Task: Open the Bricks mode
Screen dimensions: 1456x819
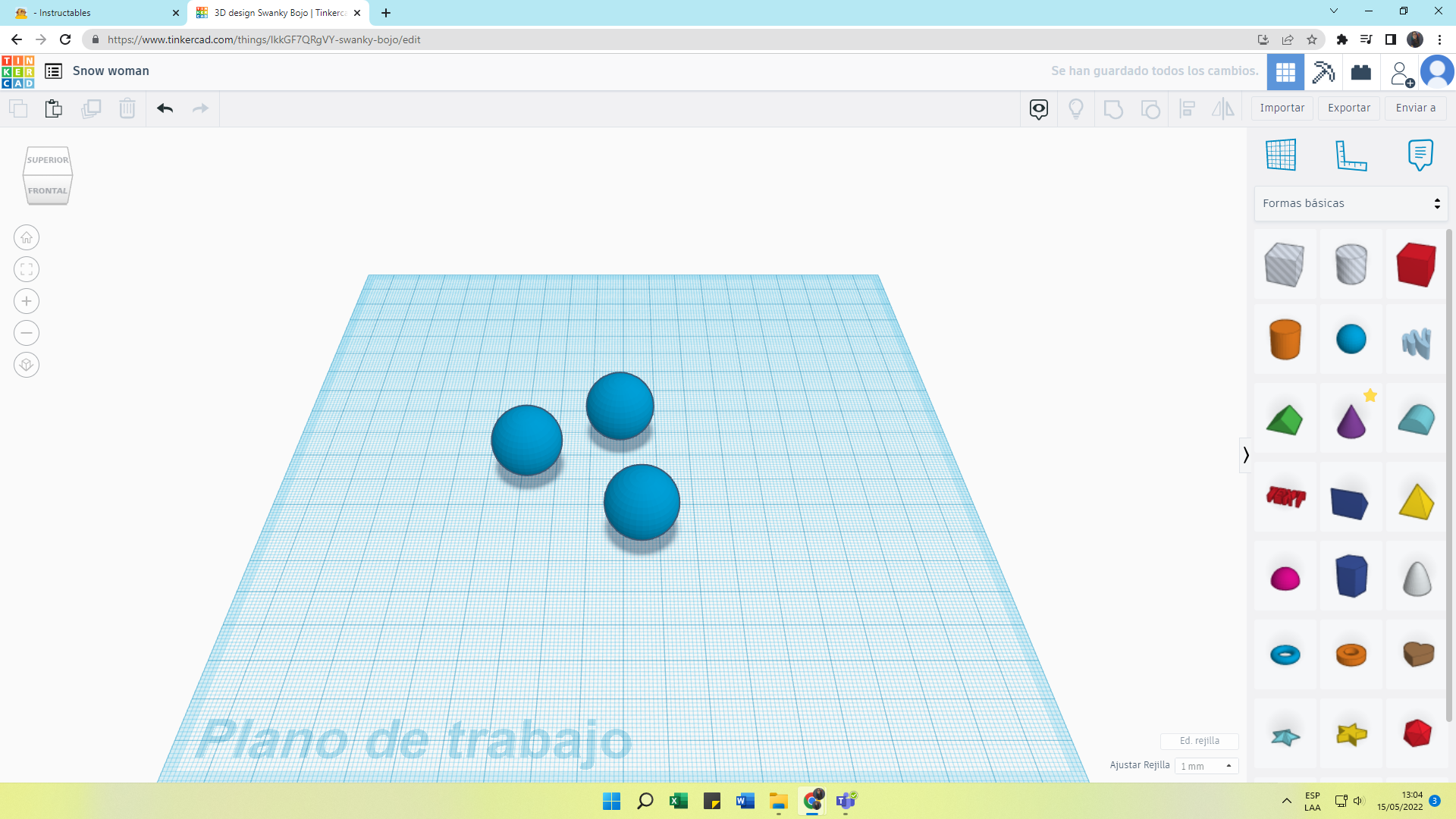Action: pyautogui.click(x=1361, y=72)
